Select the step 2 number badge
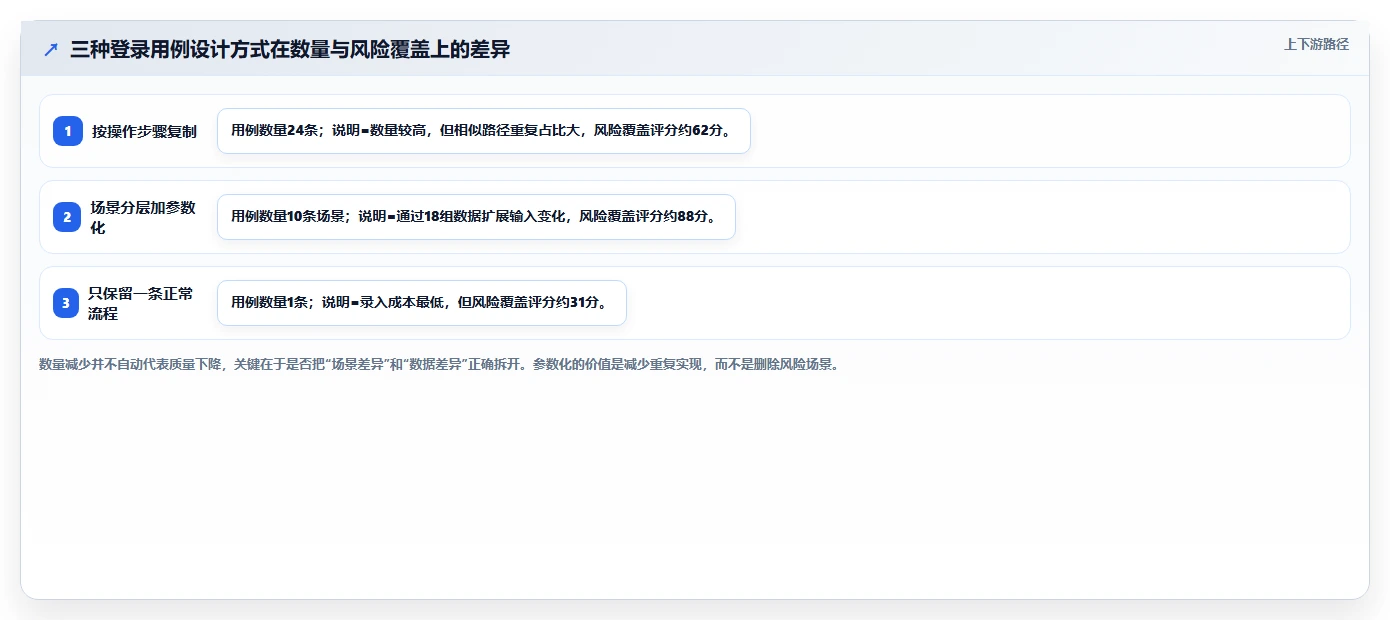The width and height of the screenshot is (1390, 620). click(x=68, y=217)
